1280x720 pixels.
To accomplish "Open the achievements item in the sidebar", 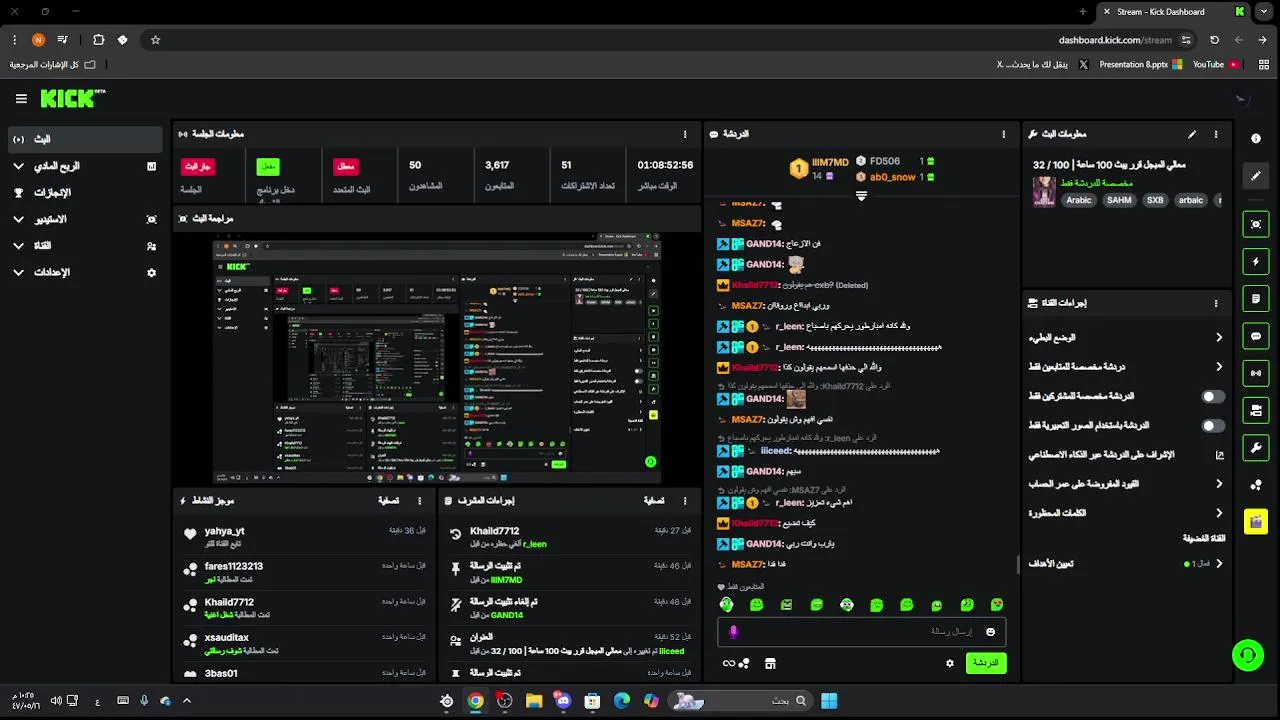I will [x=85, y=192].
